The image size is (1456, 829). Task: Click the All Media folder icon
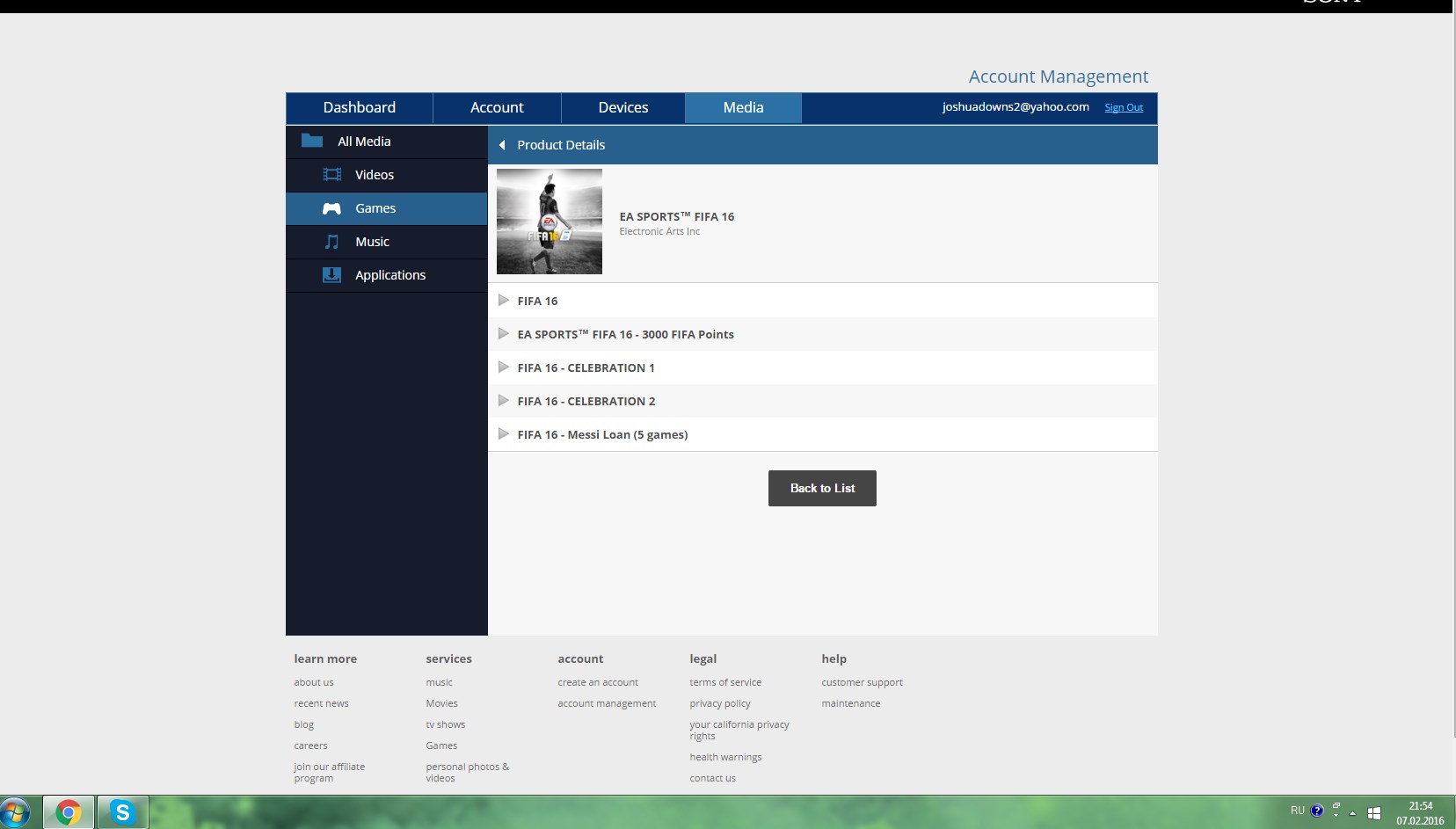pos(311,141)
